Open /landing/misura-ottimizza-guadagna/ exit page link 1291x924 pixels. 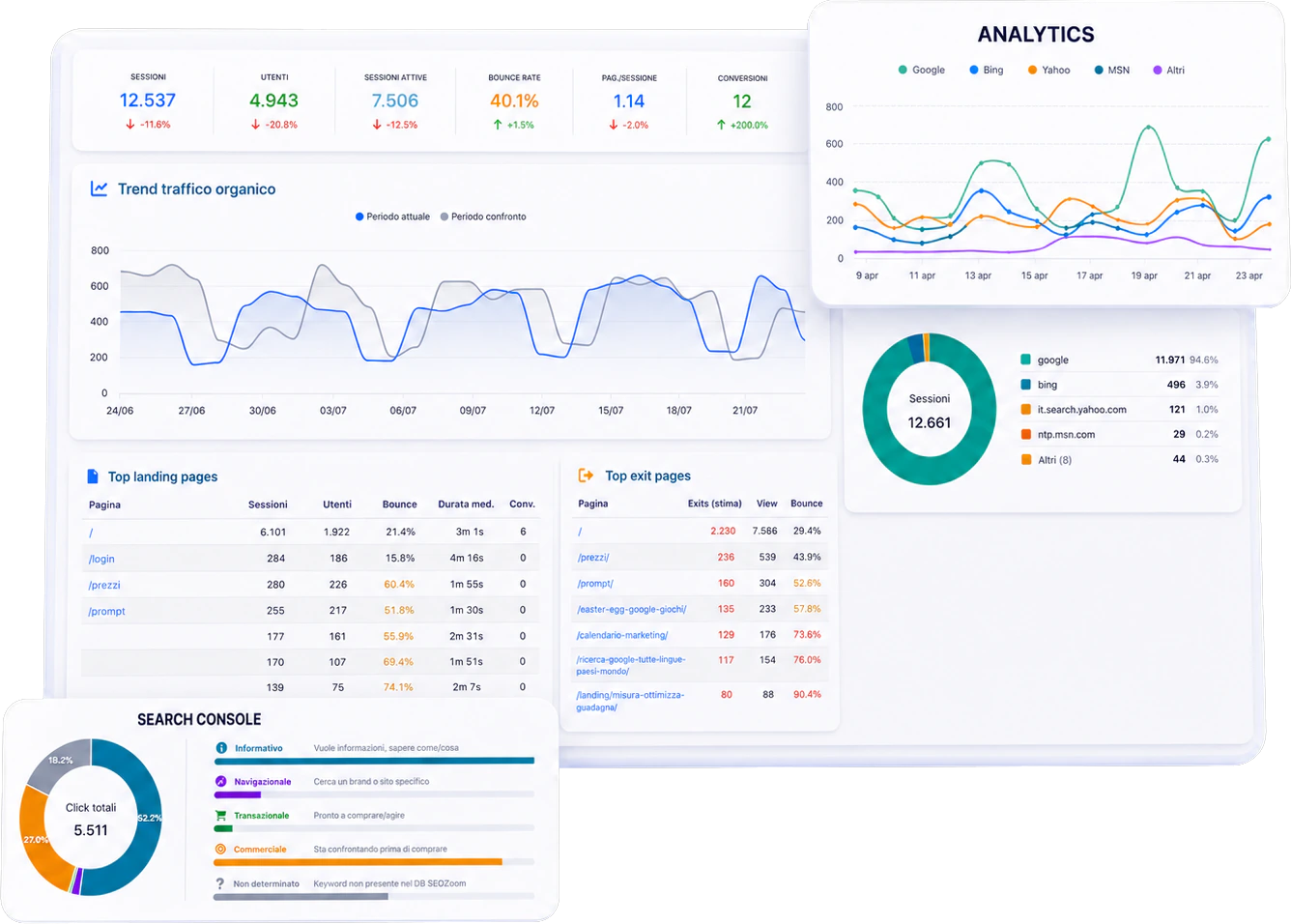pyautogui.click(x=630, y=701)
